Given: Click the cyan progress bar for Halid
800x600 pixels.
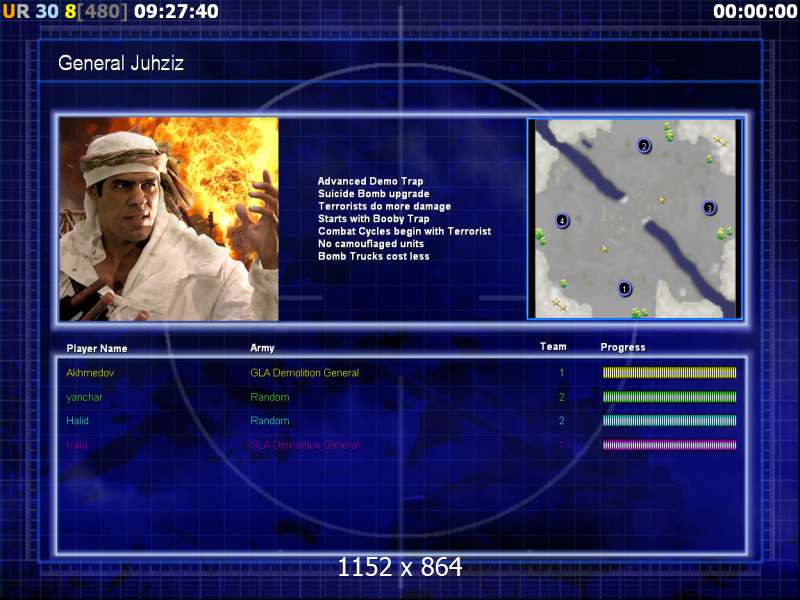Looking at the screenshot, I should click(669, 420).
